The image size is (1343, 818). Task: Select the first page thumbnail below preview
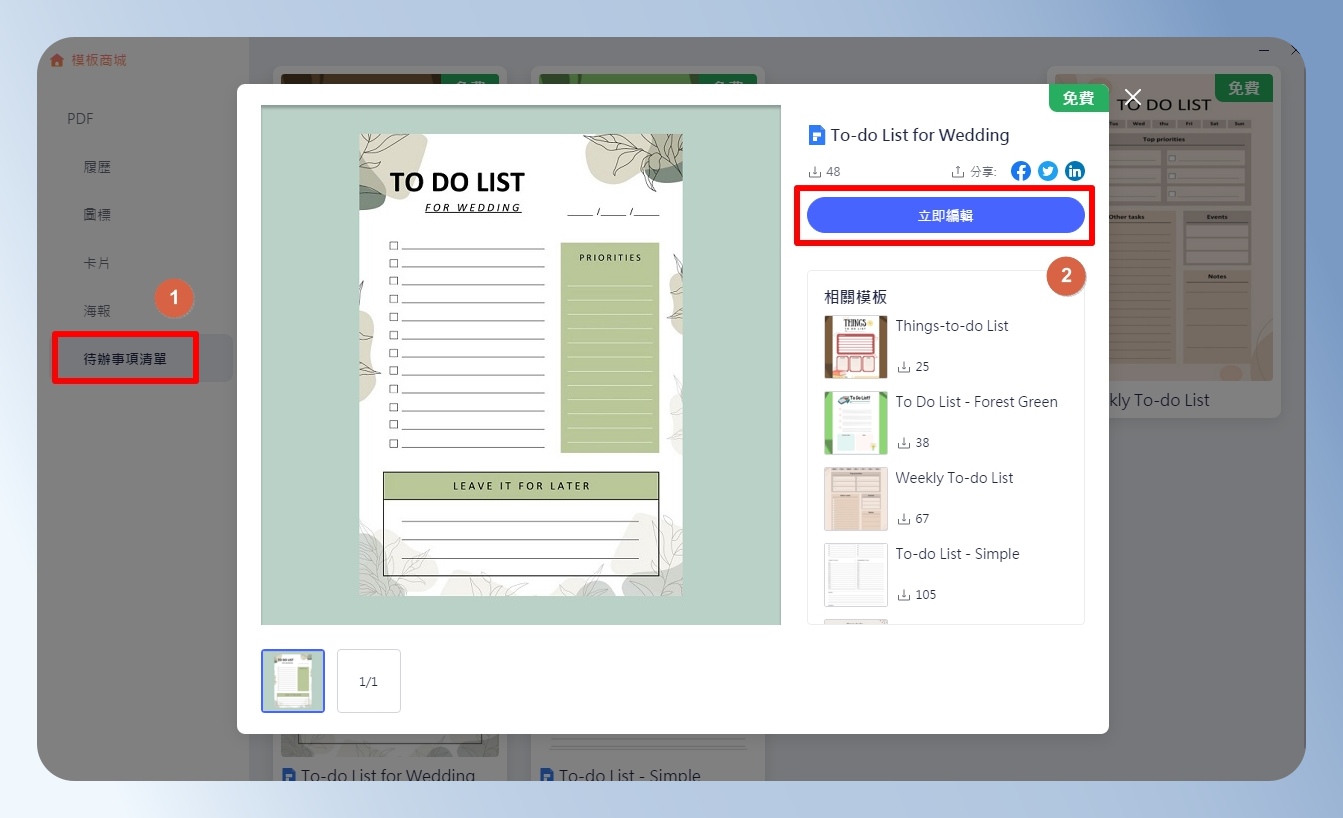coord(293,681)
